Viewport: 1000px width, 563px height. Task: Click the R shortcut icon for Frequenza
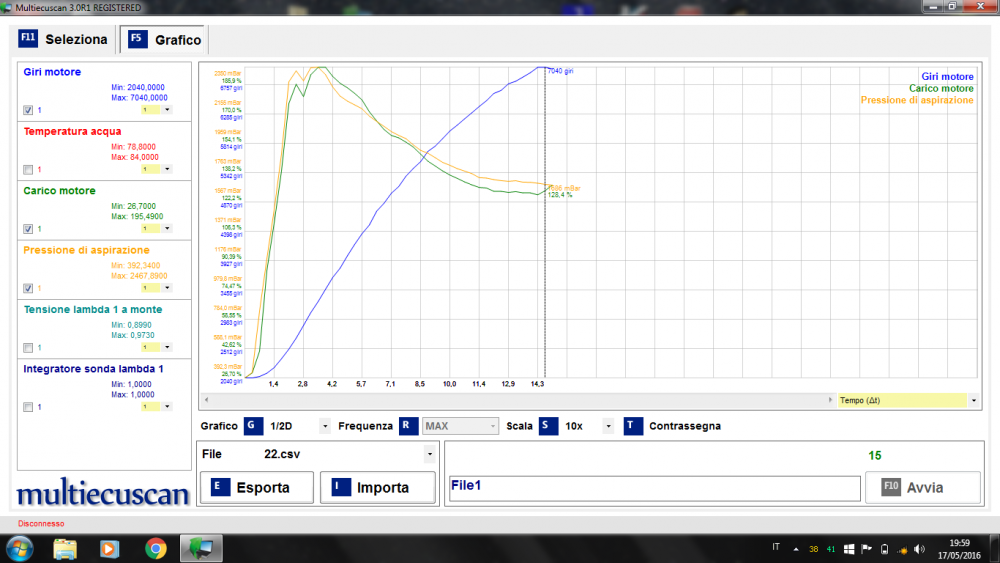pyautogui.click(x=408, y=426)
